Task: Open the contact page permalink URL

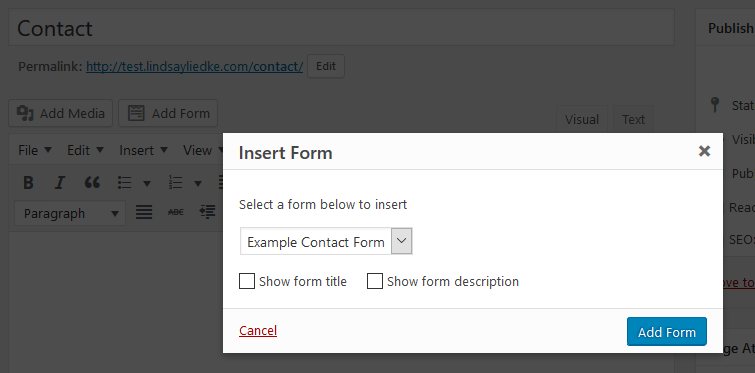Action: 195,66
